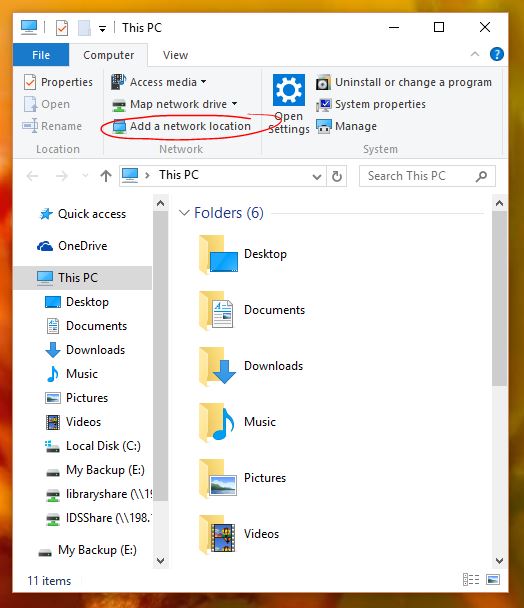Select the Pictures folder icon in main pane
The image size is (524, 608).
point(218,478)
